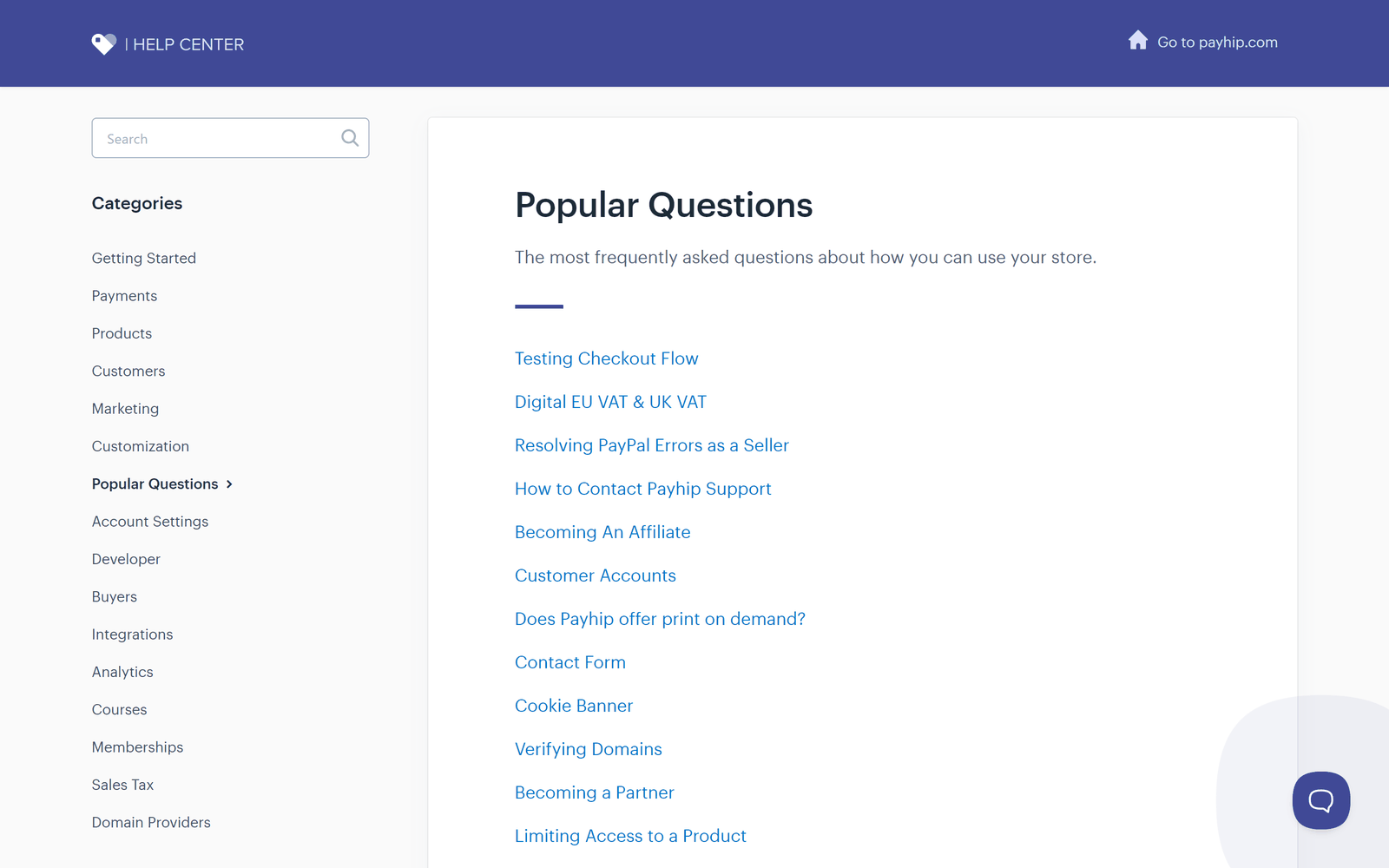Open Resolving PayPal Errors as a Seller
The image size is (1389, 868).
(651, 445)
